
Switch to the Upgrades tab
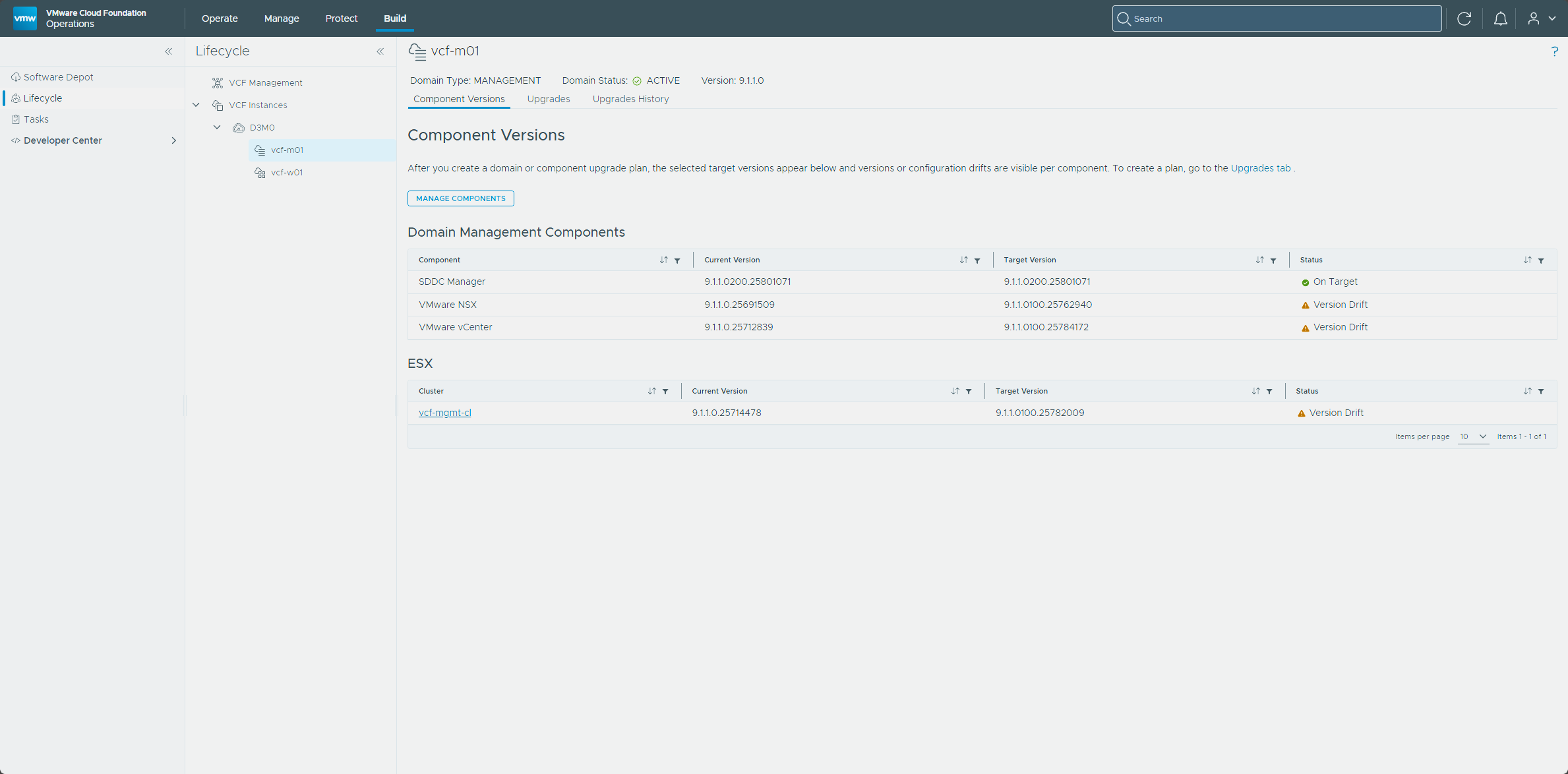coord(549,99)
